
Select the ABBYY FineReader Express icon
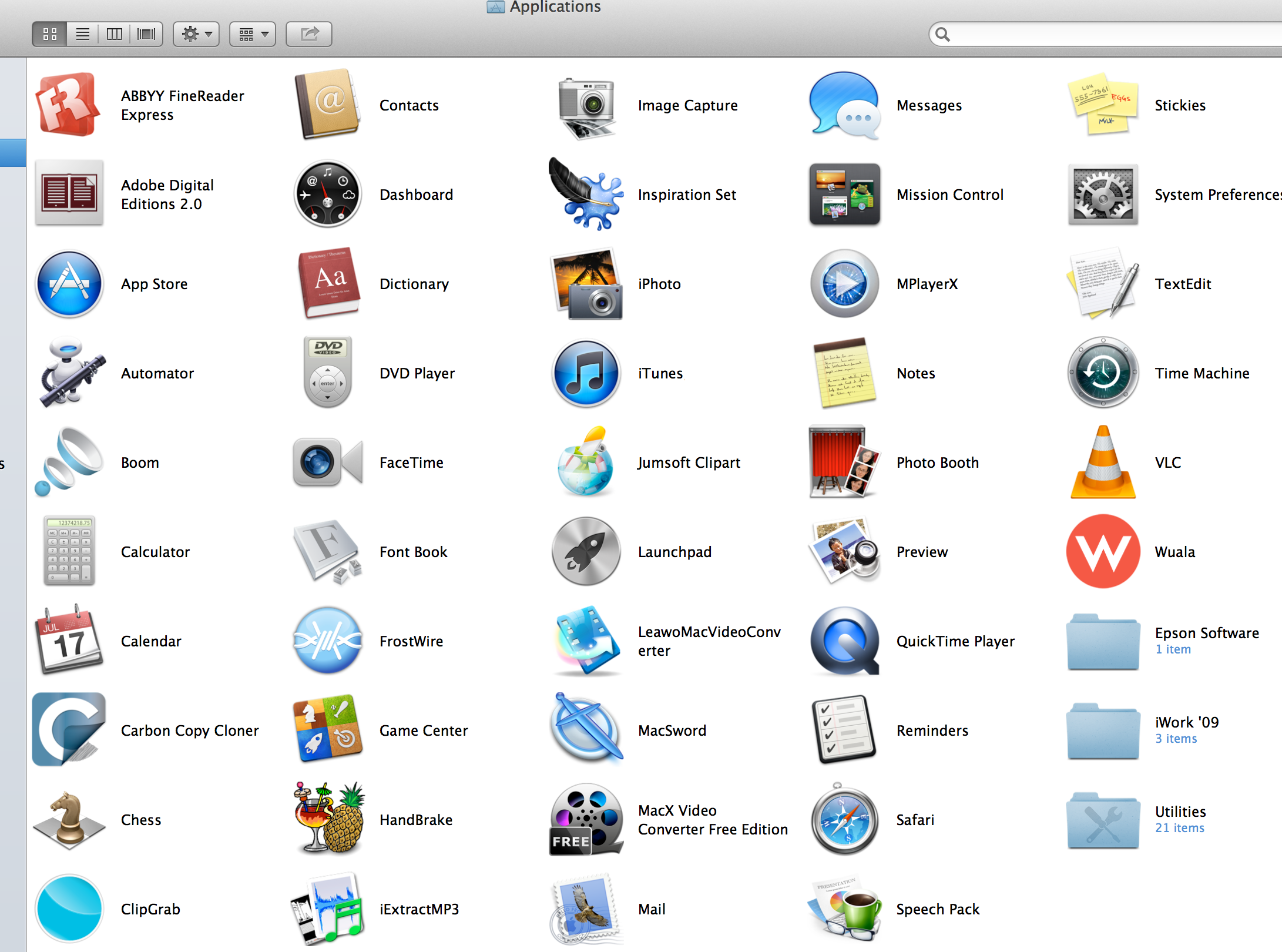click(x=68, y=105)
